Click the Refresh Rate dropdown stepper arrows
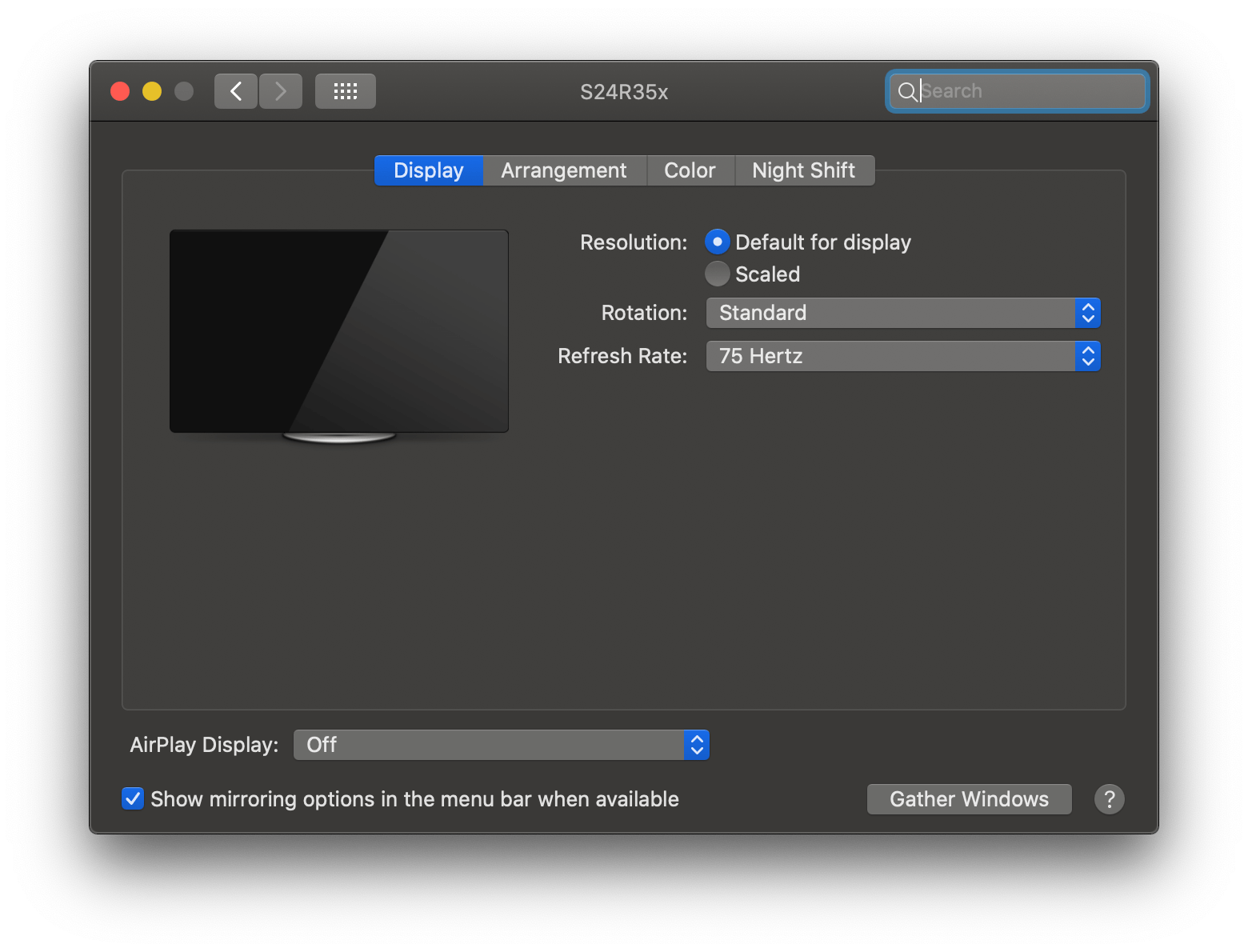1248x952 pixels. (1087, 356)
